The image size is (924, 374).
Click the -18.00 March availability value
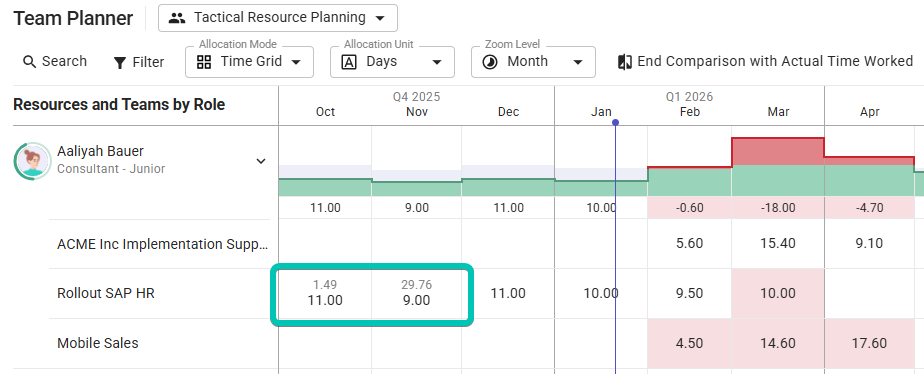[x=778, y=208]
